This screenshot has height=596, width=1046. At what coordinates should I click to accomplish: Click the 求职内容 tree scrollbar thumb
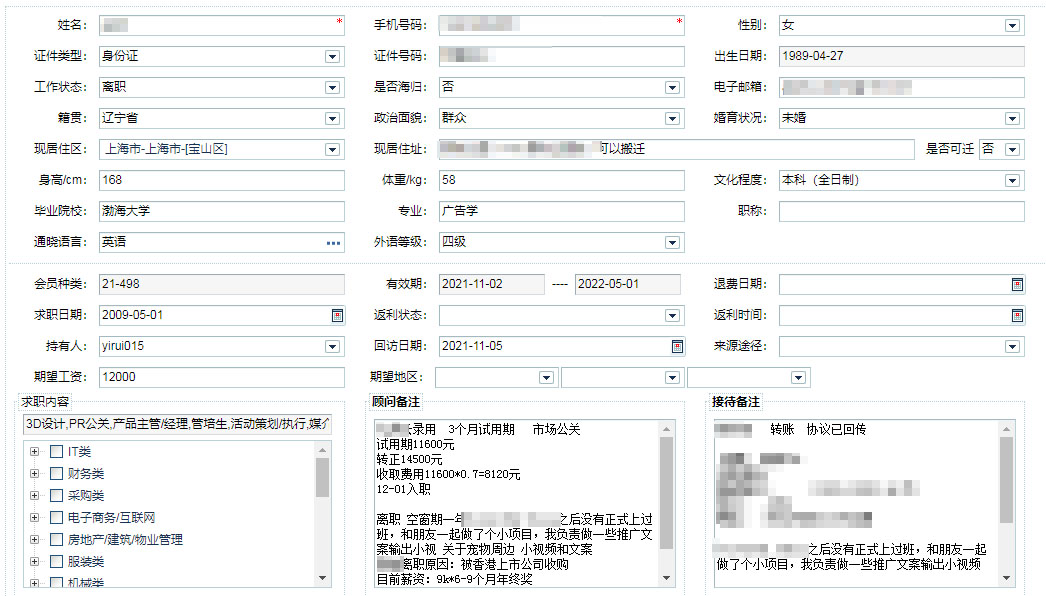point(322,478)
